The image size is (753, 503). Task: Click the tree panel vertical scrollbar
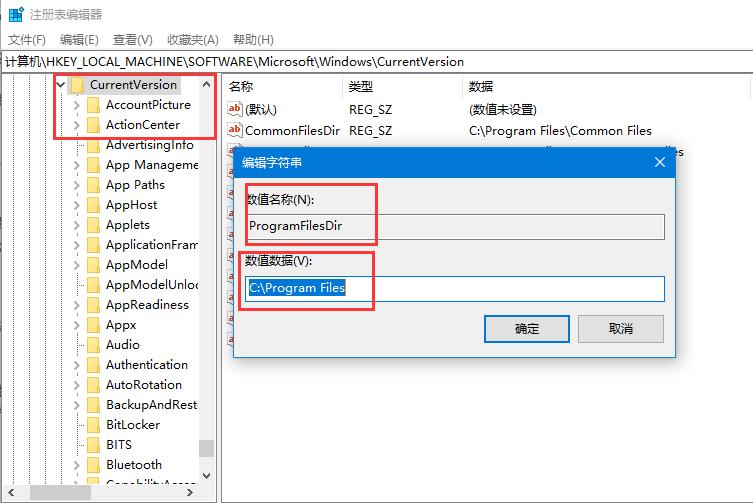(206, 300)
